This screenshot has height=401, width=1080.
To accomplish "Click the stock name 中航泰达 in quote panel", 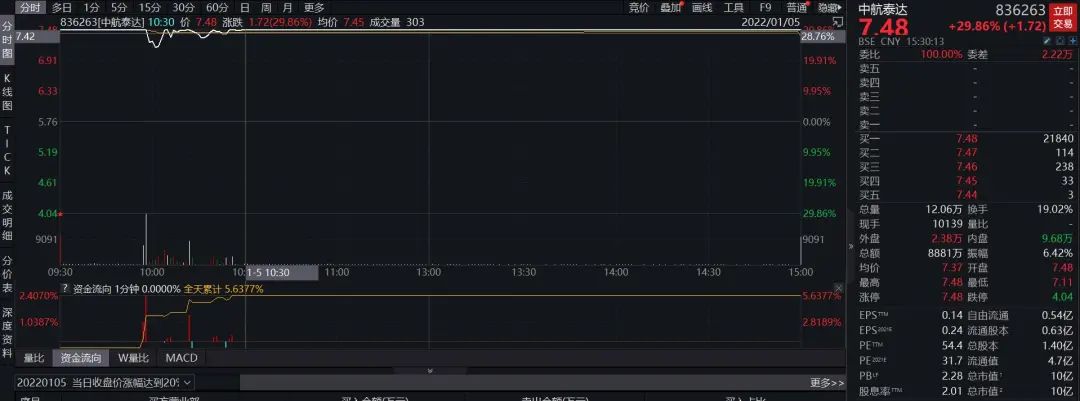I will [x=884, y=10].
